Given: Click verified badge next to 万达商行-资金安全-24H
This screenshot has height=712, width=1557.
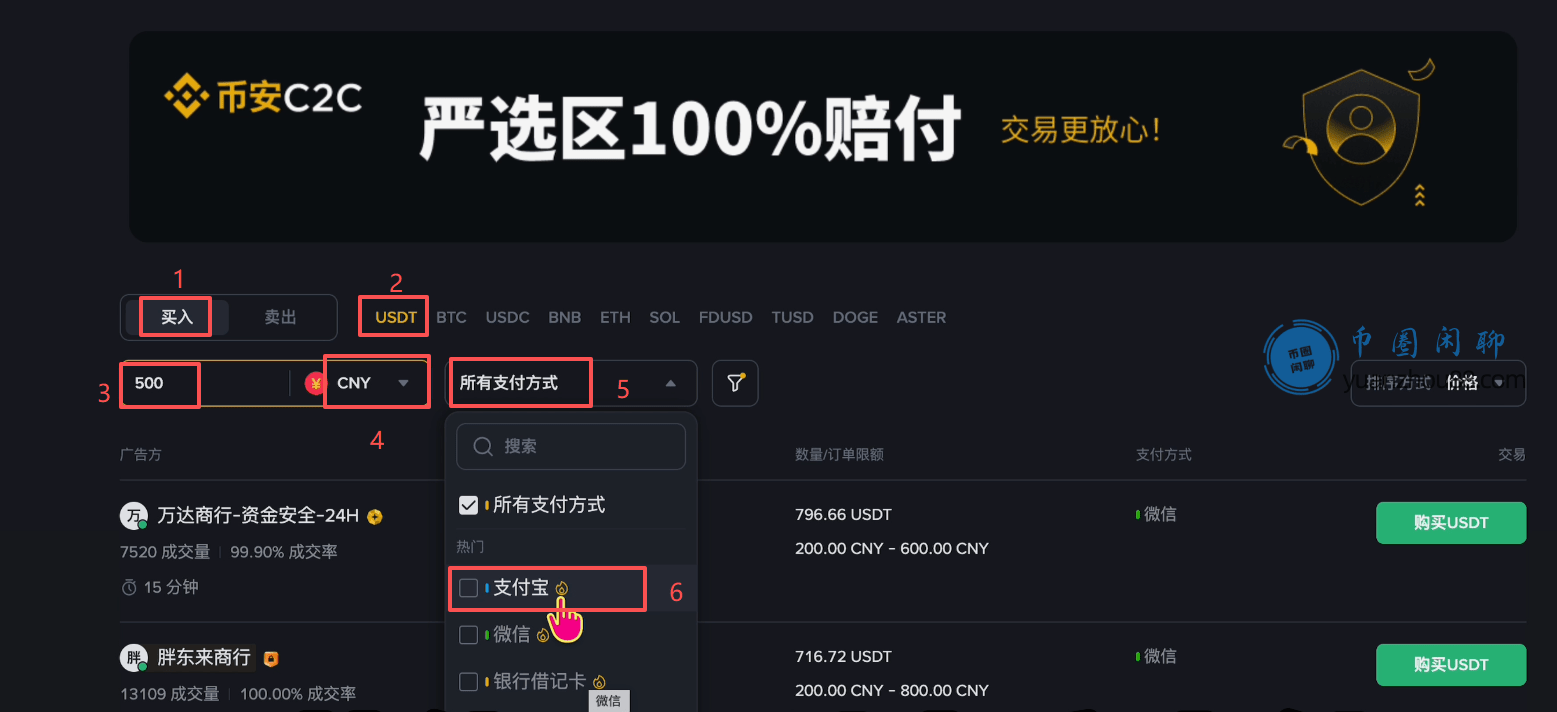Looking at the screenshot, I should pos(375,517).
